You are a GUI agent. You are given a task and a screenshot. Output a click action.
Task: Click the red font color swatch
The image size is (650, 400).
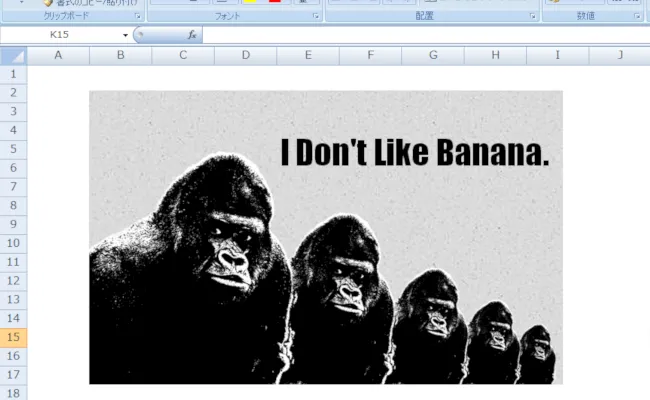tap(275, 2)
